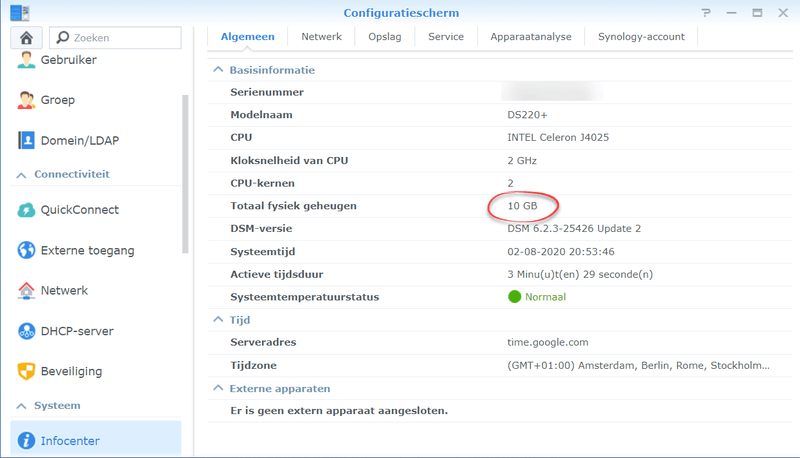Collapse the Connectiviteit sidebar section
The height and width of the screenshot is (458, 800).
click(21, 175)
